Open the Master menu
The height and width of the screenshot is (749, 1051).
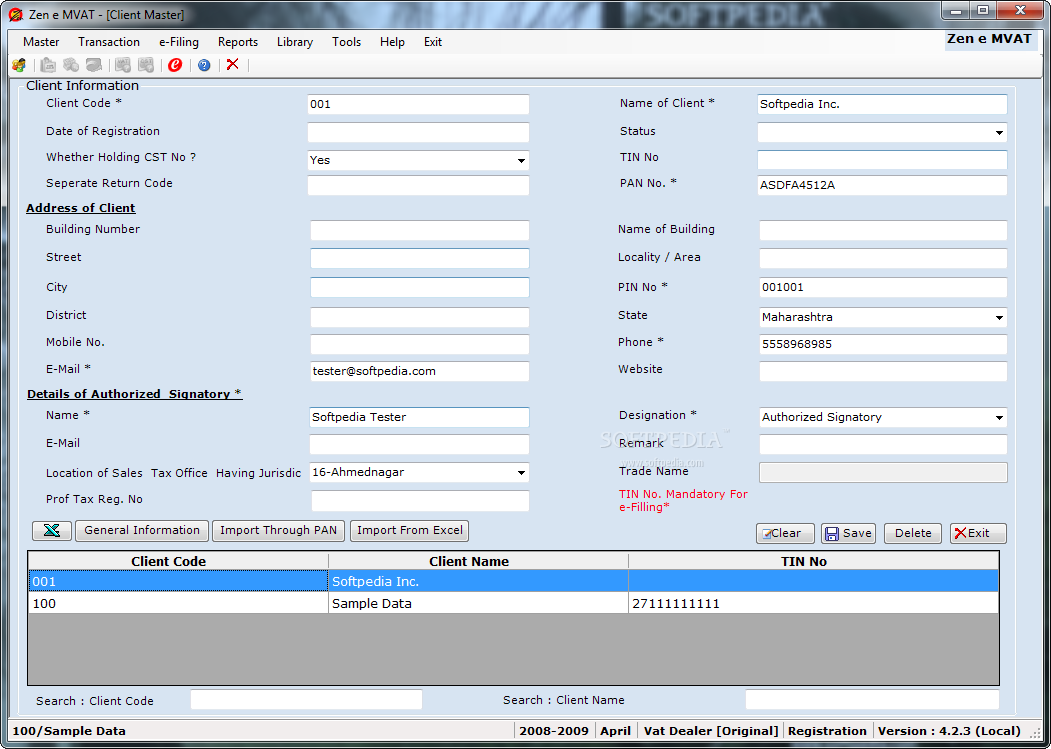coord(41,42)
